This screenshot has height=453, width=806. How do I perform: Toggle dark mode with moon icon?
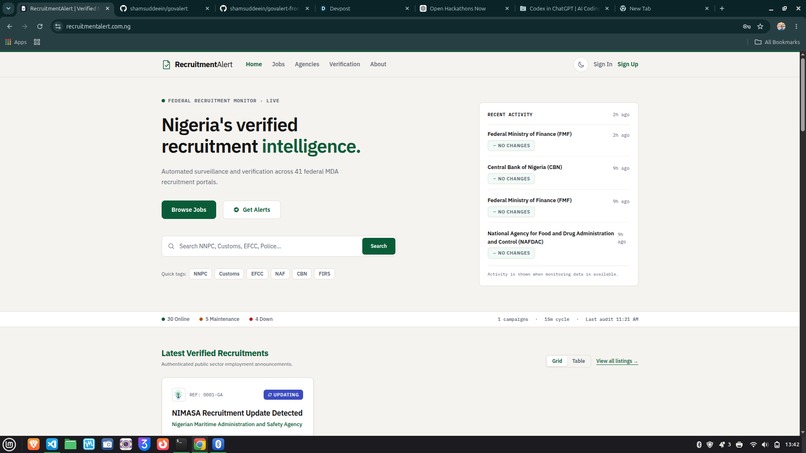pos(581,64)
